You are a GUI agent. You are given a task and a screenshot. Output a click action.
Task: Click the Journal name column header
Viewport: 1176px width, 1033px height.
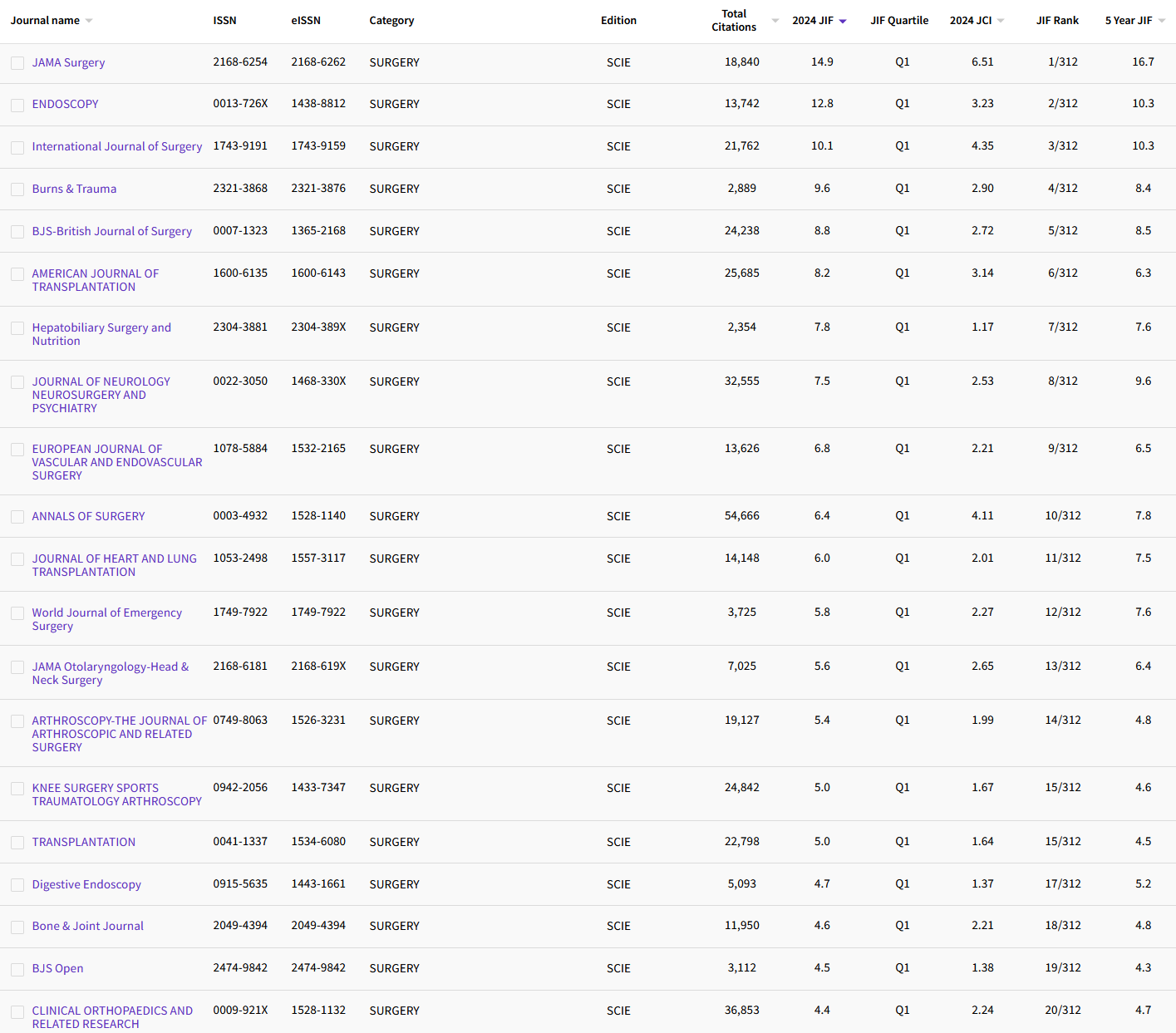45,20
